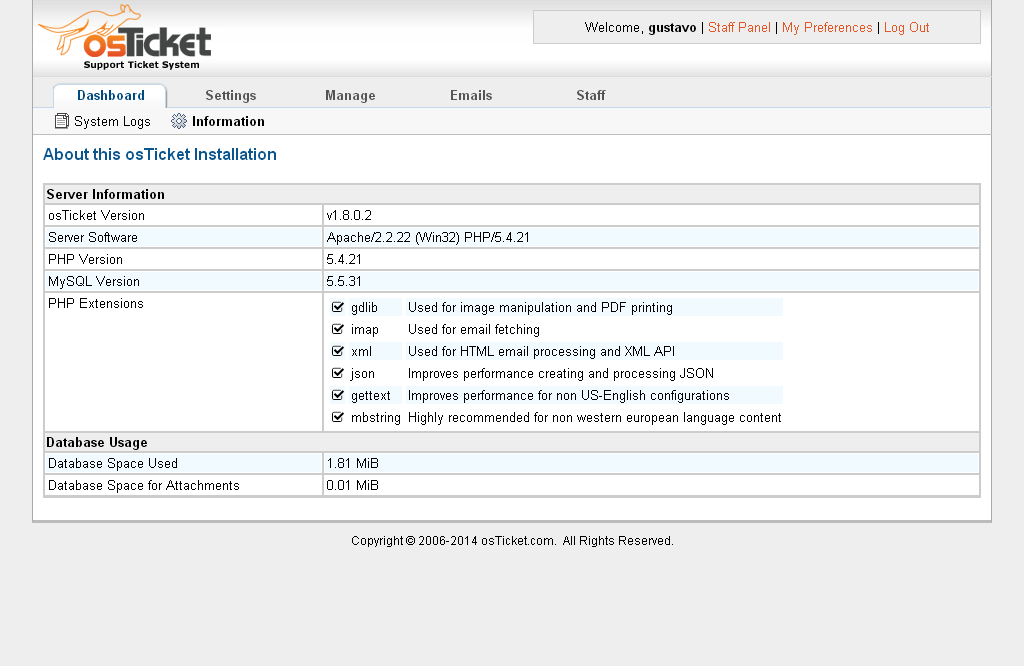Click the System Logs document icon
The width and height of the screenshot is (1024, 666).
click(x=61, y=121)
